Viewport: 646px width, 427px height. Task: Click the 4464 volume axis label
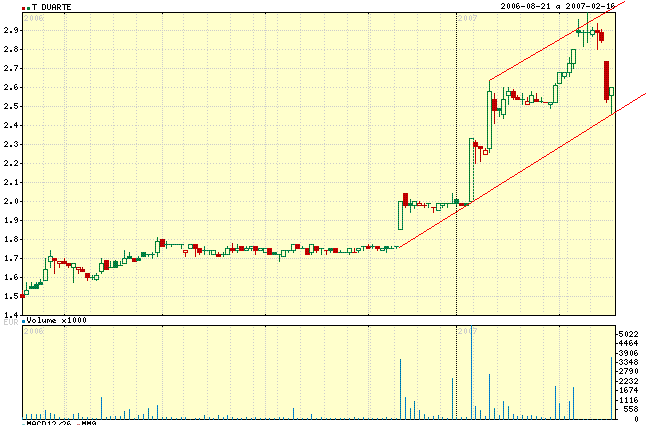tap(628, 343)
